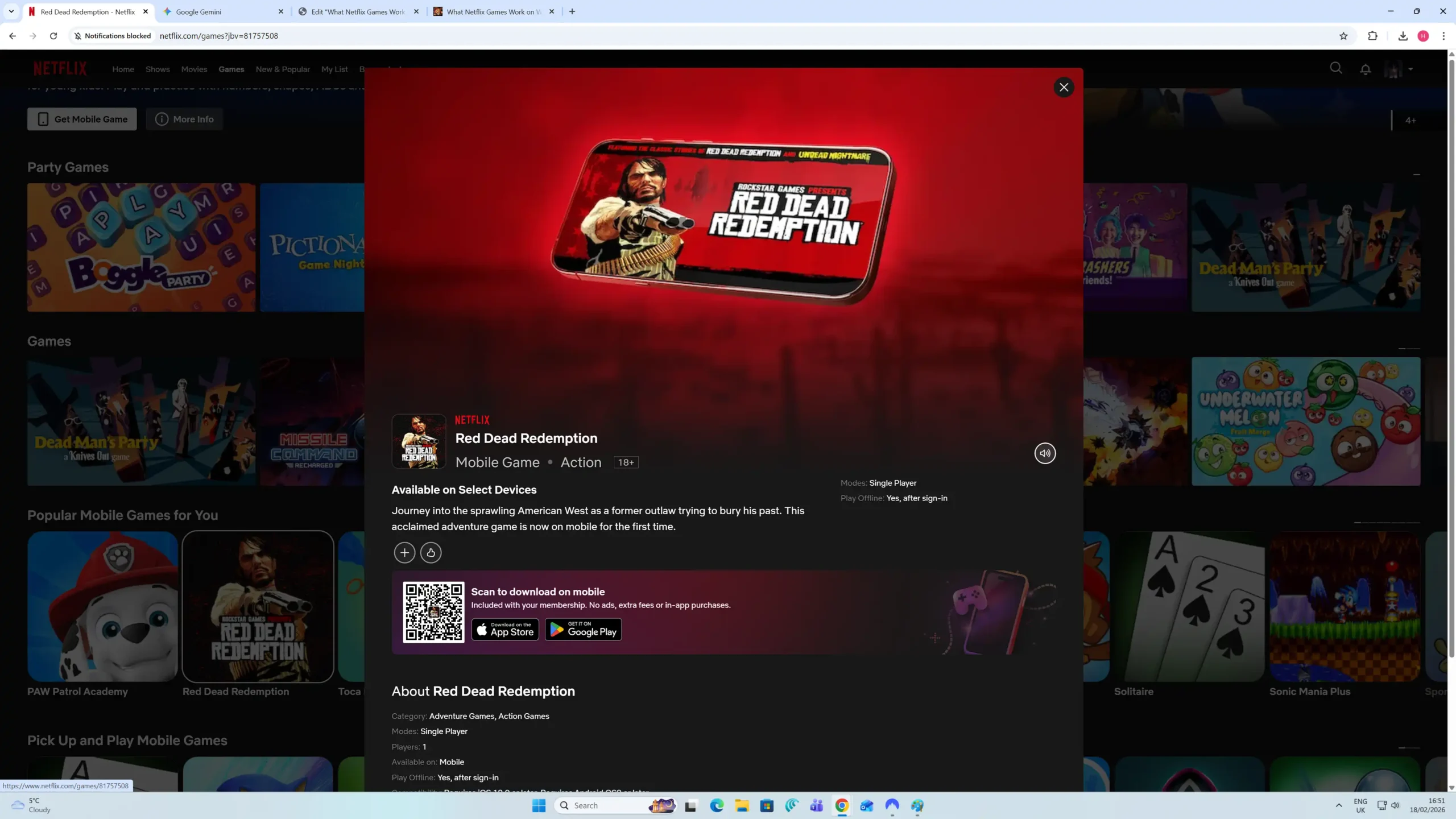Open the browser tab search arrow
The image size is (1456, 819).
[x=11, y=11]
